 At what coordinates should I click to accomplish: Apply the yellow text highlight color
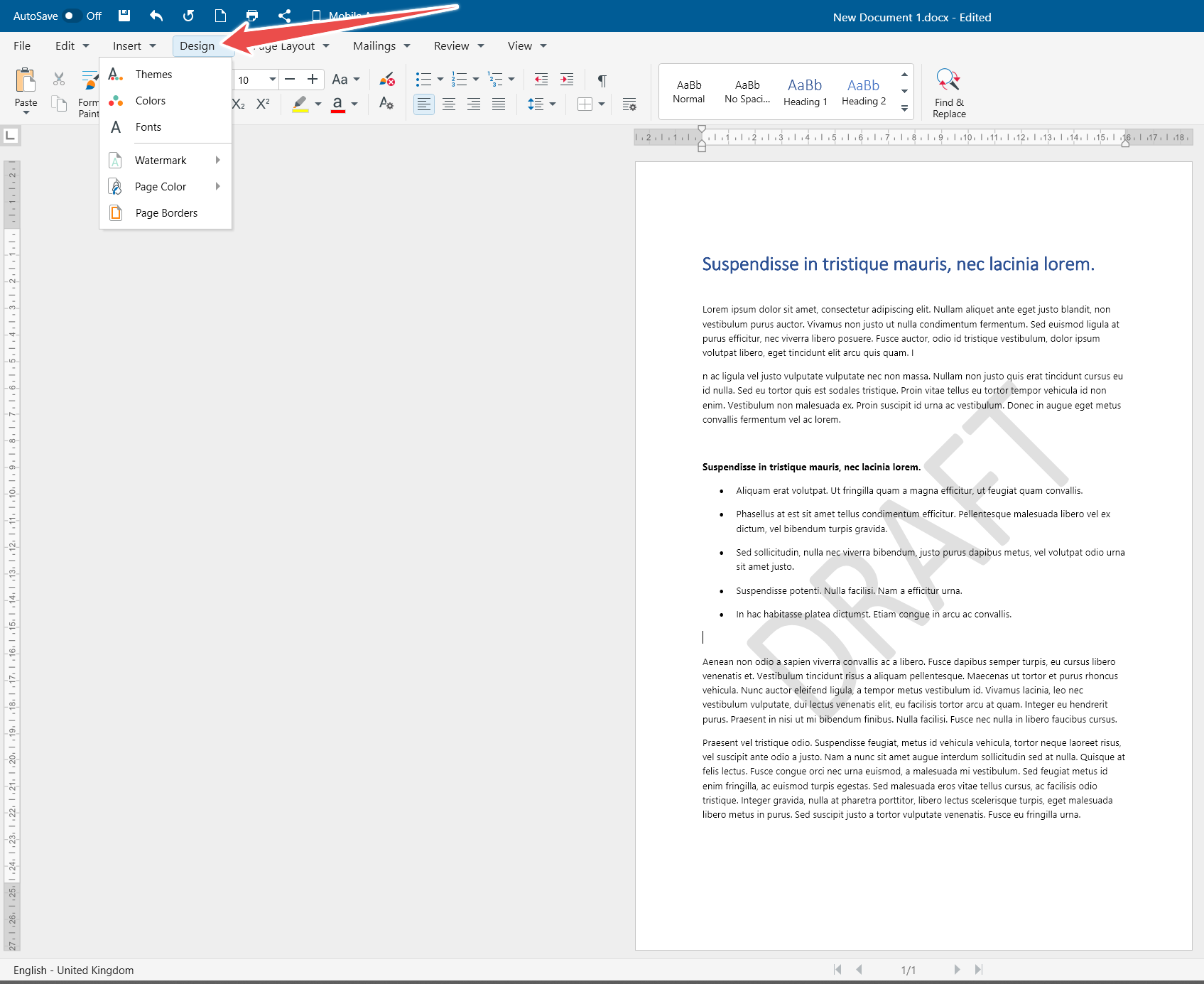pos(300,104)
